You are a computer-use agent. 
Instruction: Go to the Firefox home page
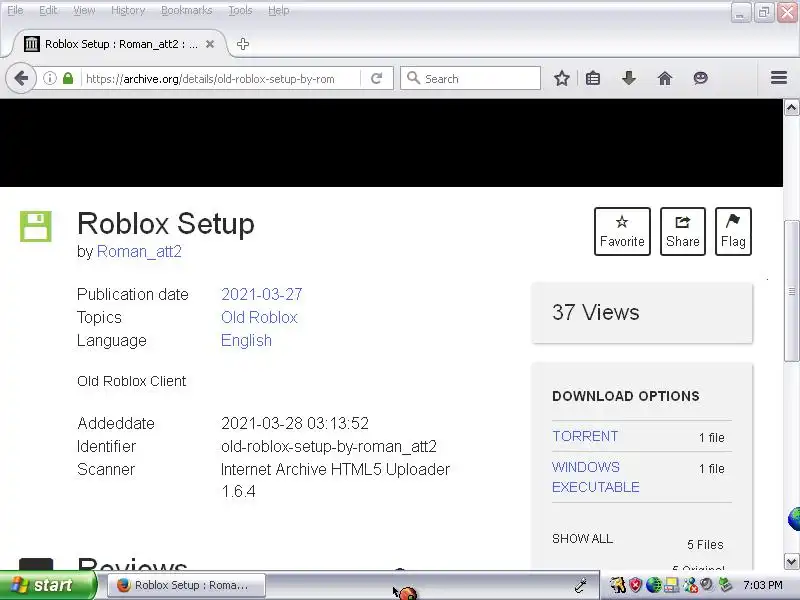click(x=664, y=79)
